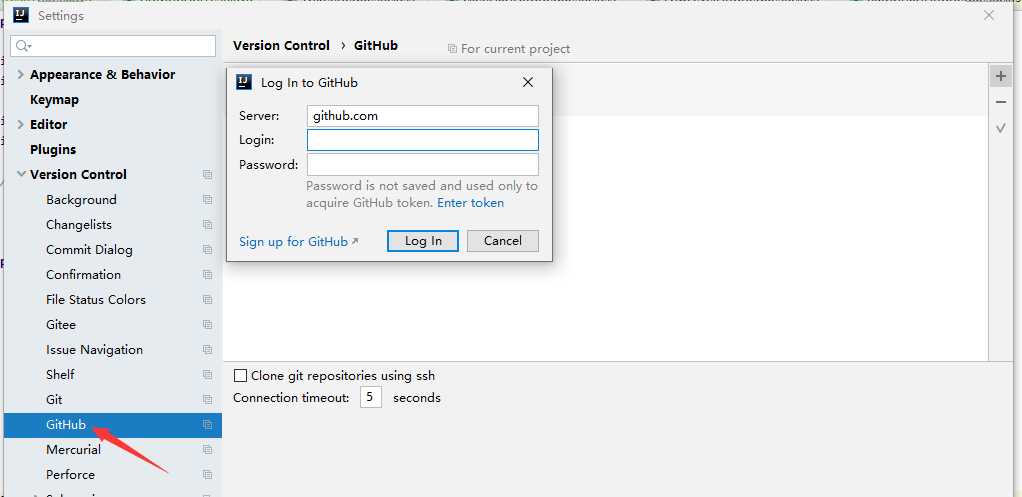Expand the Editor settings section
Screen dimensions: 1022x497
21,125
